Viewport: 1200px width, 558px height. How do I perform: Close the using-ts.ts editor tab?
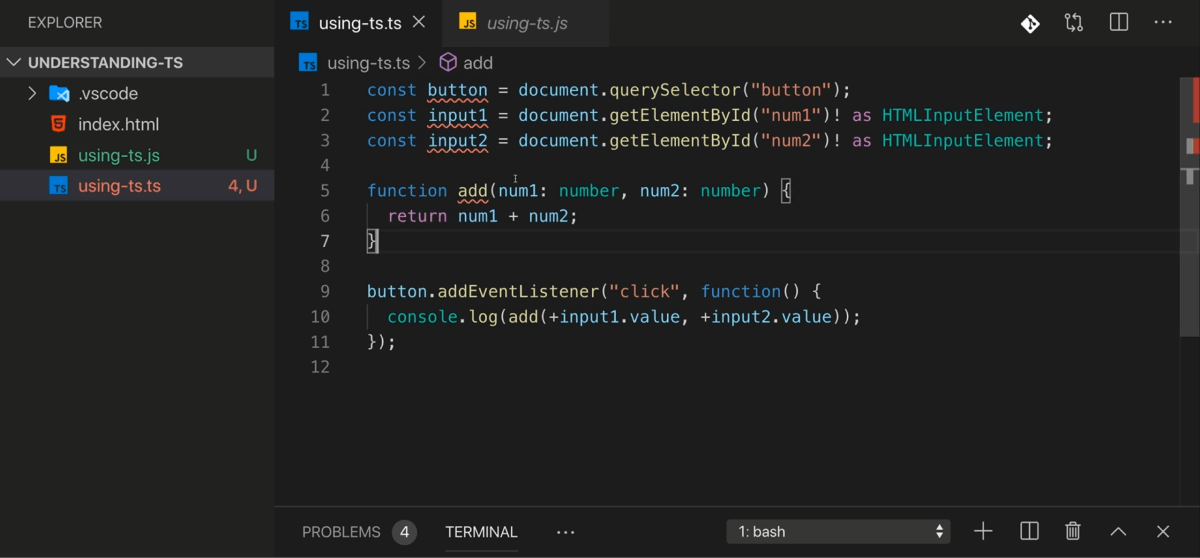coord(419,22)
